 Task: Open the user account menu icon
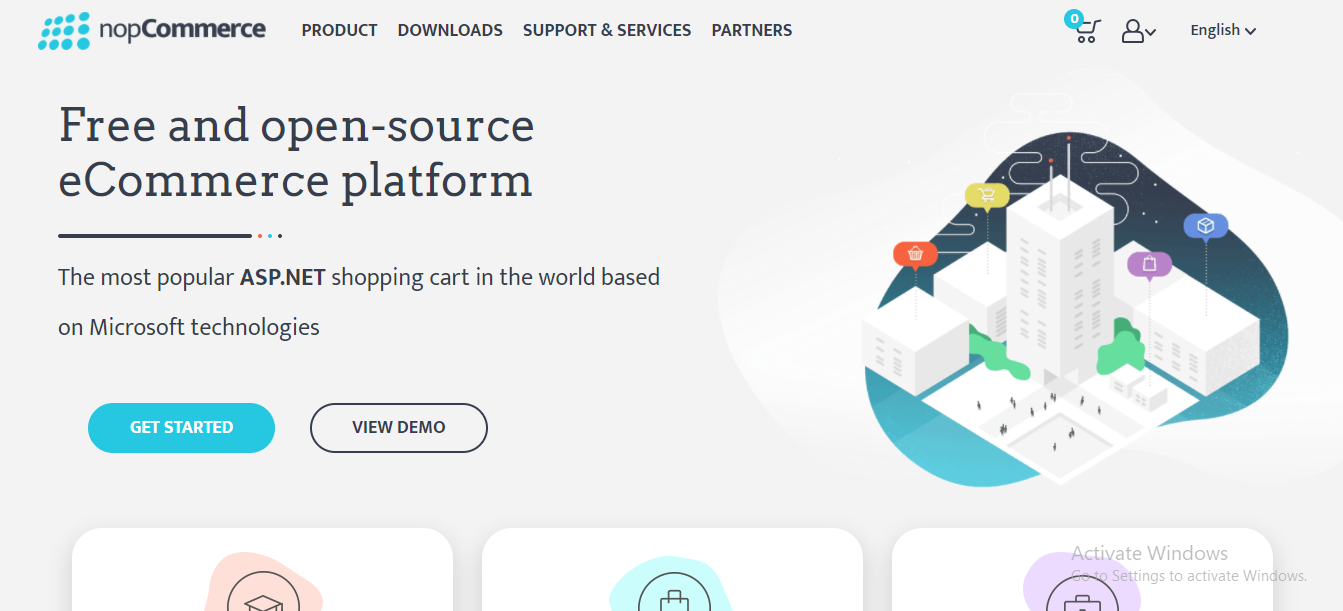coord(1138,31)
